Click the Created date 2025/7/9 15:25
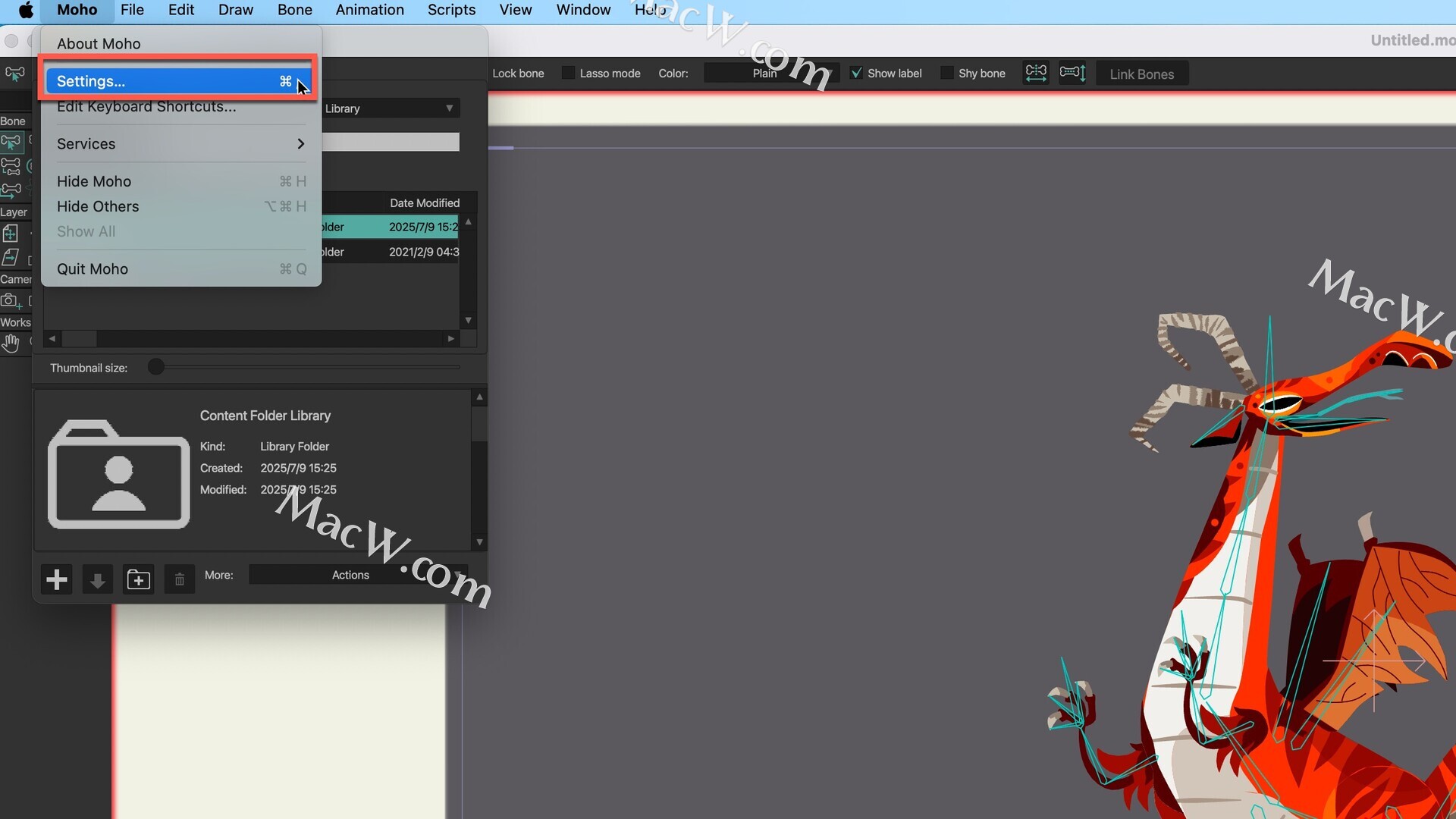The width and height of the screenshot is (1456, 819). point(299,468)
